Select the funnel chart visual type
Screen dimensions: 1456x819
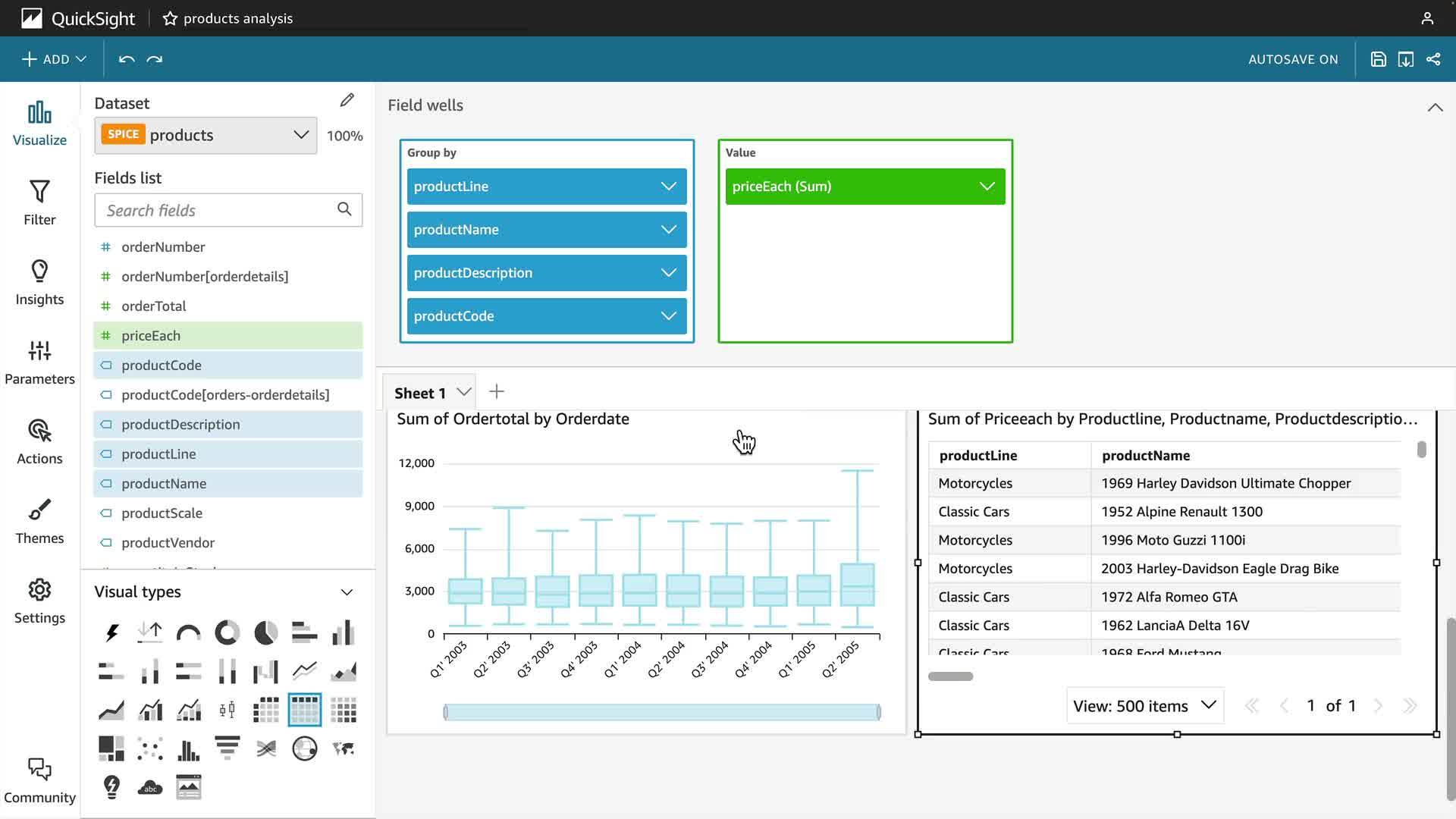coord(227,748)
